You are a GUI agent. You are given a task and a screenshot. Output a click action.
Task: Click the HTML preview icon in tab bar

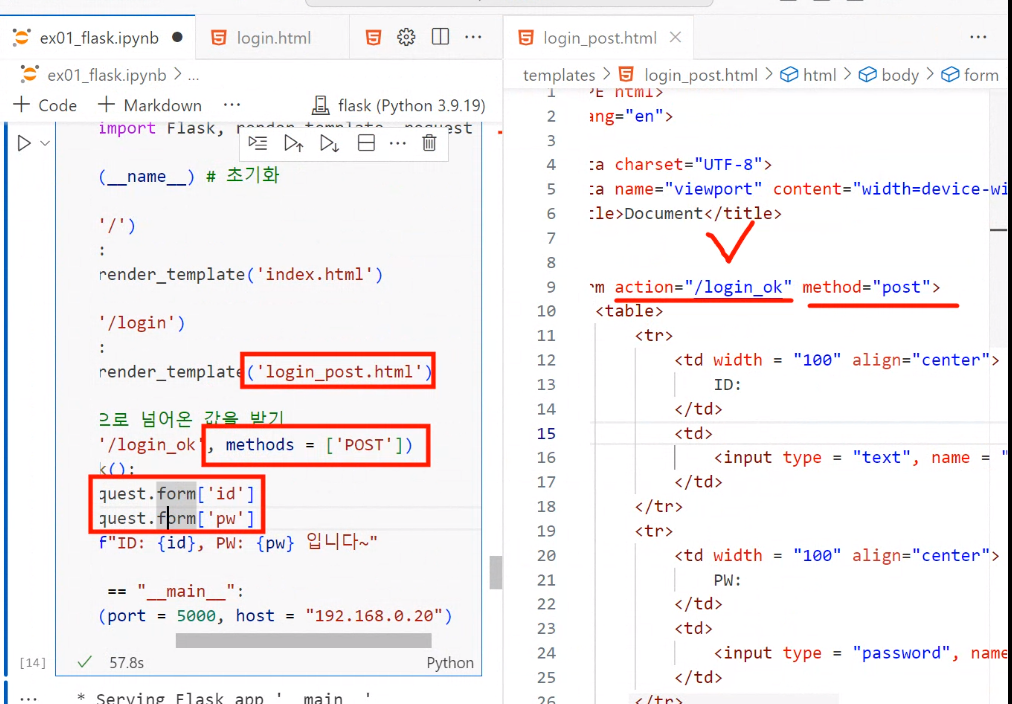(x=373, y=37)
